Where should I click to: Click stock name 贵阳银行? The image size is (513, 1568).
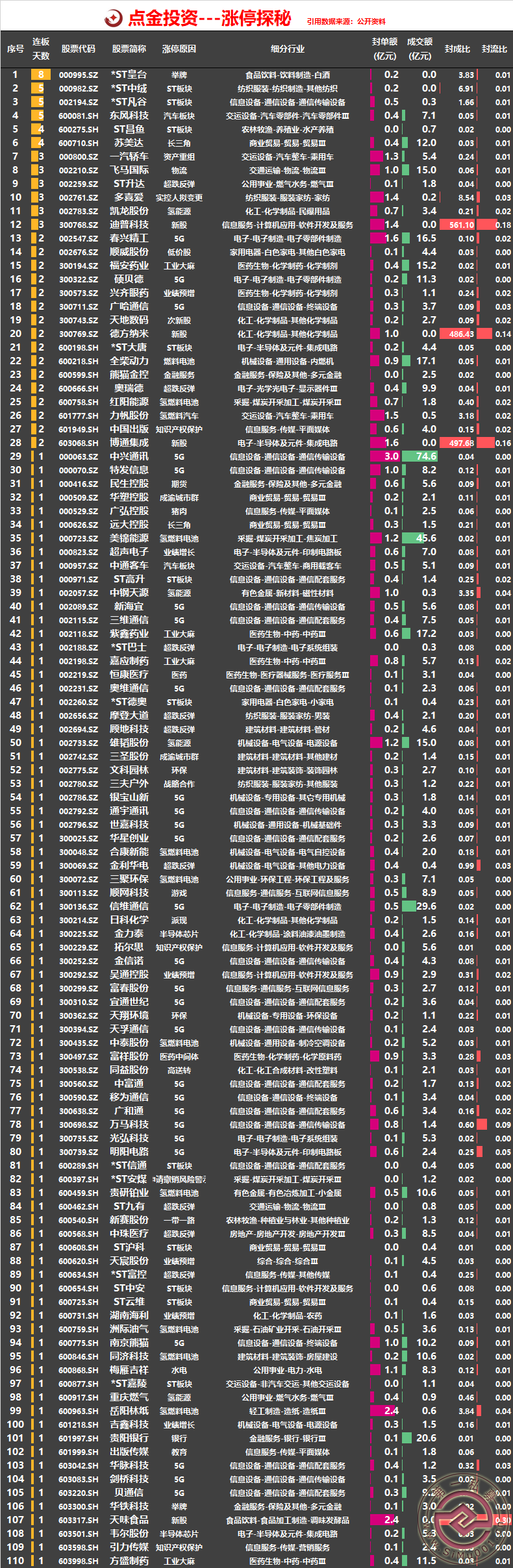click(x=129, y=1438)
